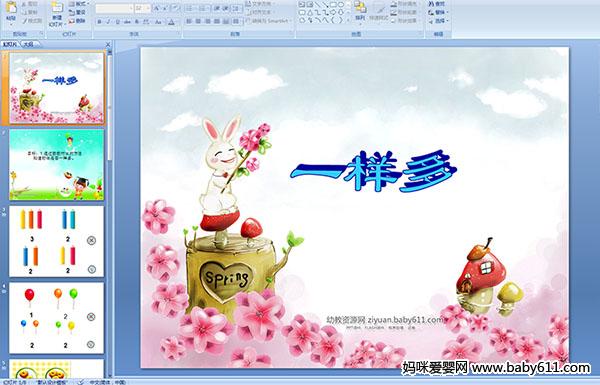Click the Delete (删除) slide command
Screen dimensions: 600x385
78,21
